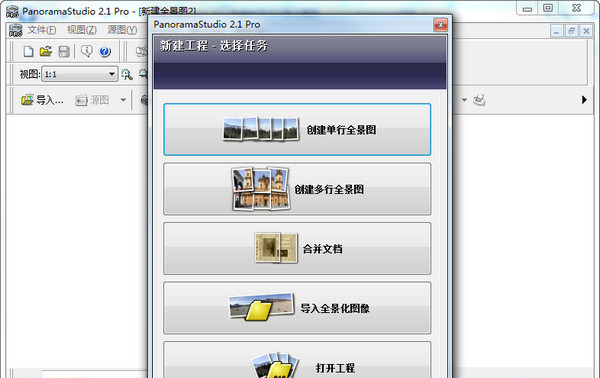Expand the toolbar overflow arrow on the right
Screen dimensions: 600x378
(x=584, y=100)
